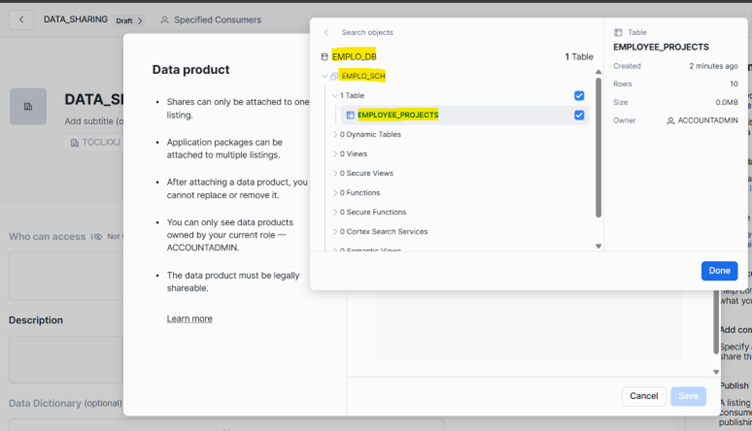This screenshot has height=431, width=752.
Task: Click the ACCOUNTADMIN owner user icon
Action: [670, 121]
